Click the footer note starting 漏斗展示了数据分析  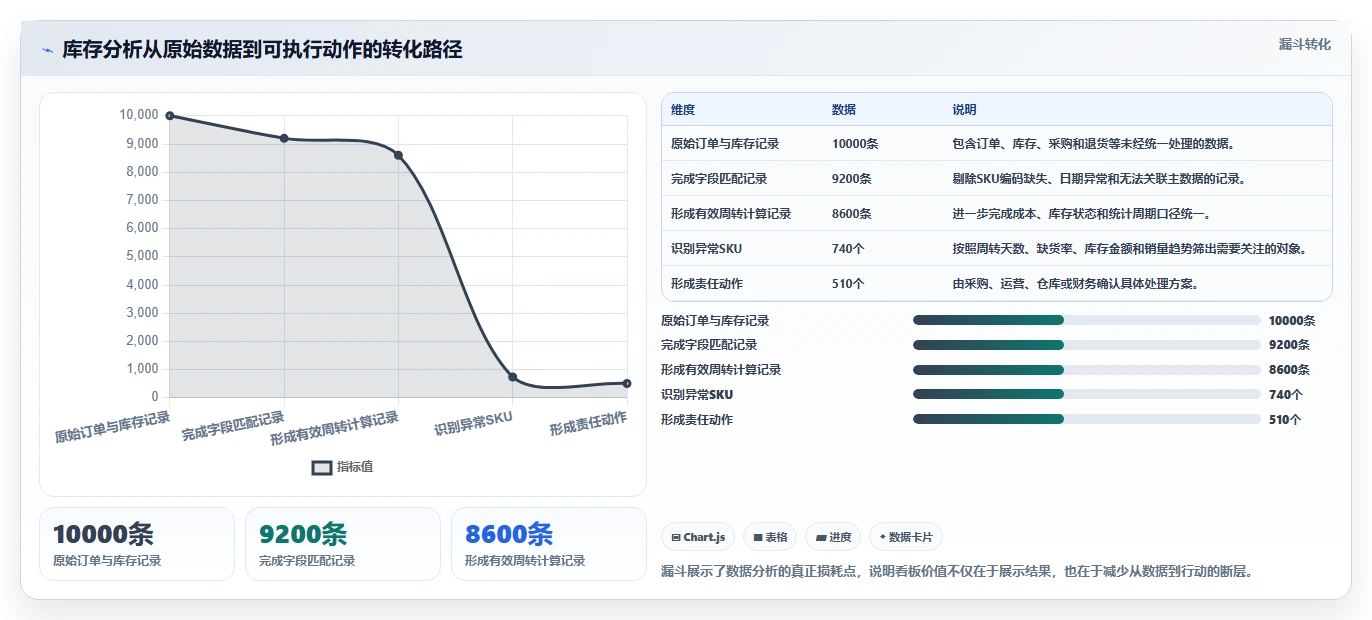coord(957,572)
